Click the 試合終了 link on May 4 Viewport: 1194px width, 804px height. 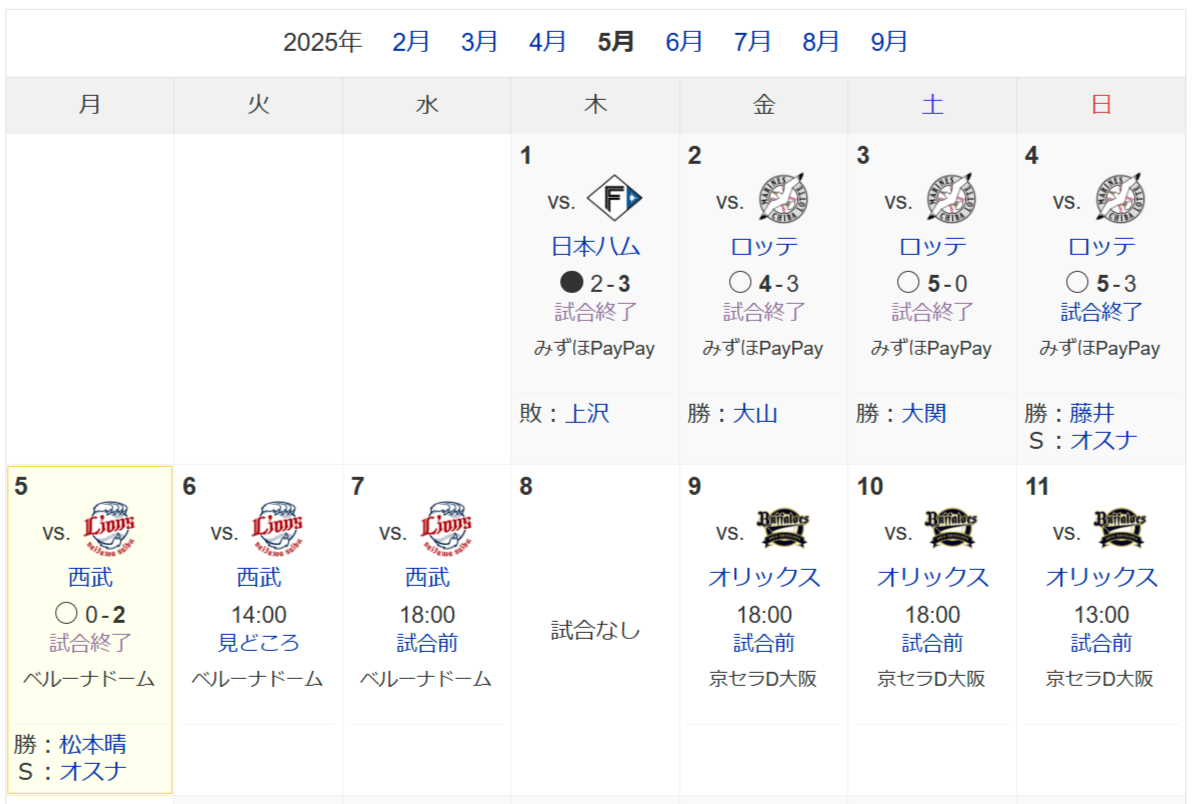[x=1101, y=311]
